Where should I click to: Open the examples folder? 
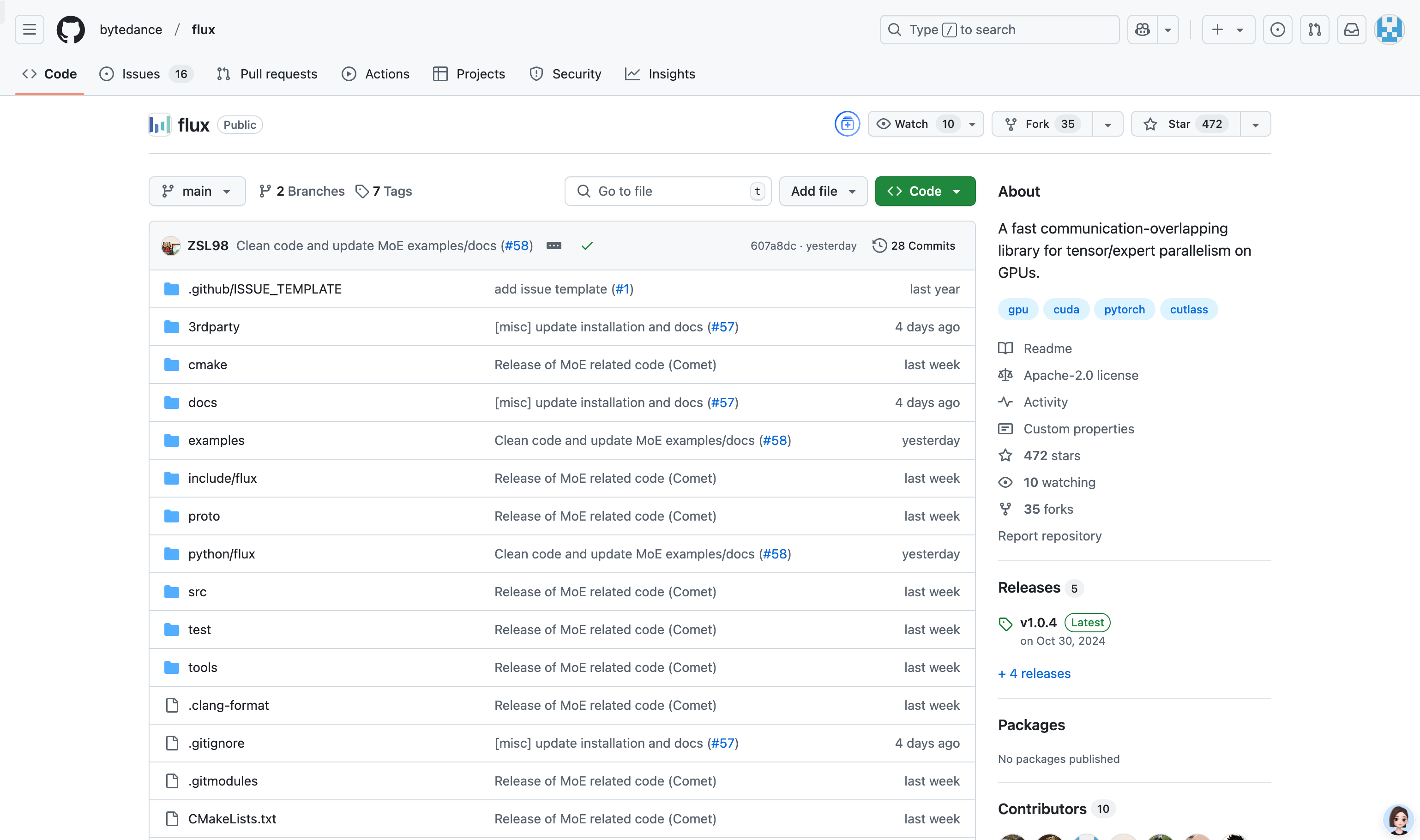(217, 441)
